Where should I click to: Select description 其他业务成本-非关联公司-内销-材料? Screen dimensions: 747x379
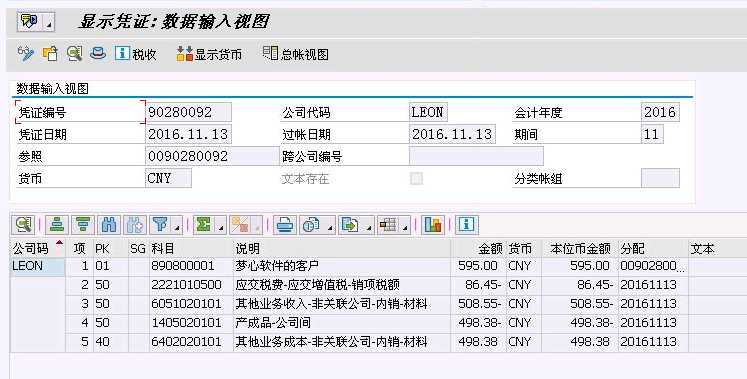[x=342, y=342]
